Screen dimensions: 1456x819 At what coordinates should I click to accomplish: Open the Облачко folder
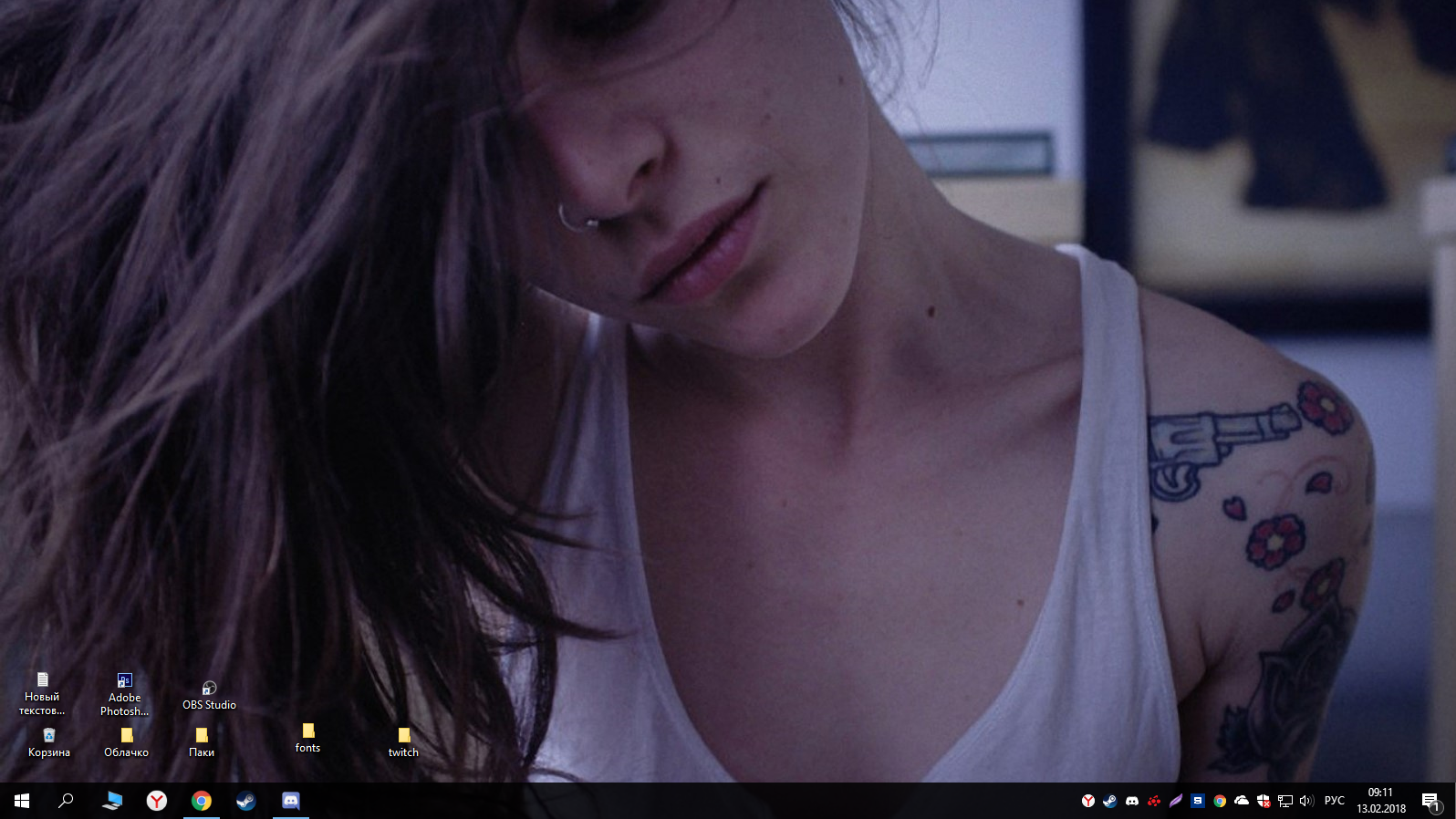click(126, 743)
